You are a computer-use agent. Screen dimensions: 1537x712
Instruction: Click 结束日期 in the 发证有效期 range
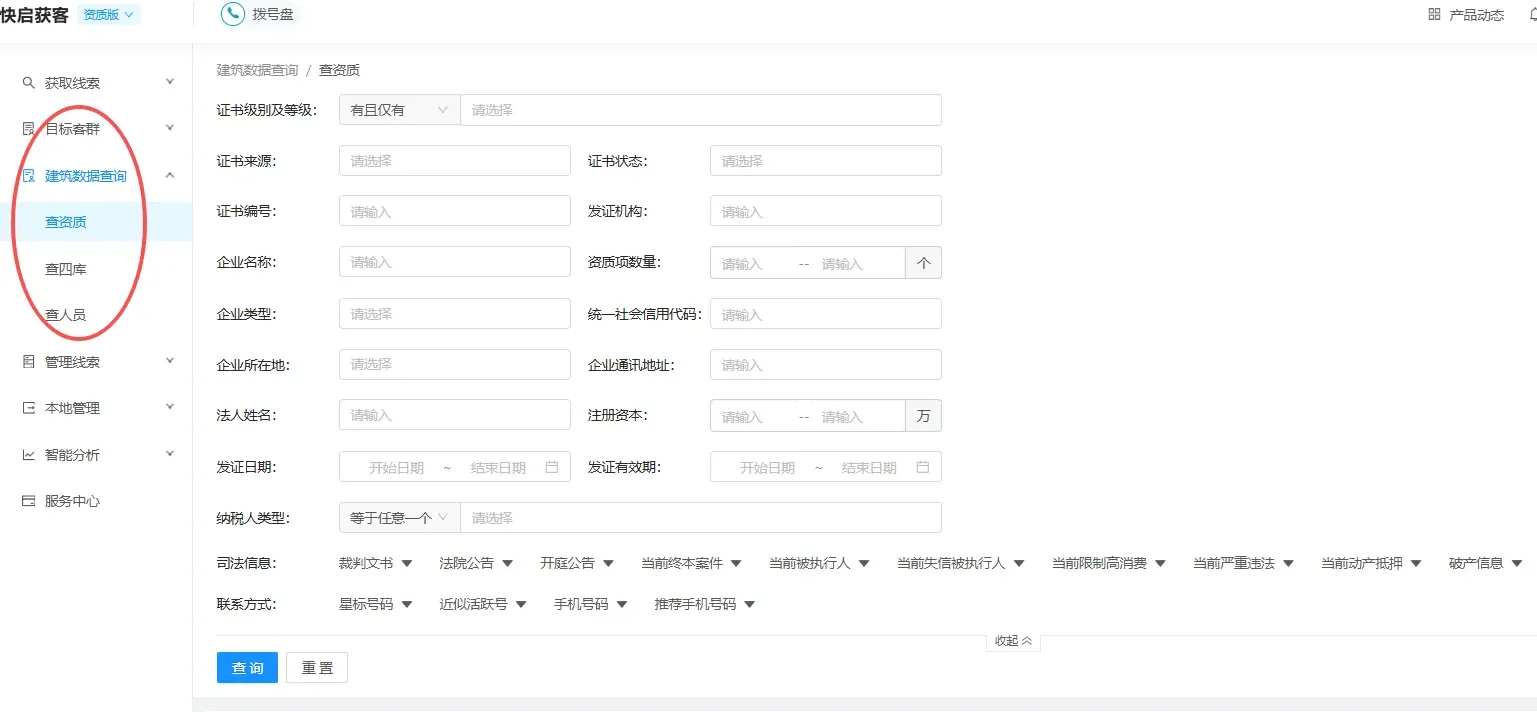[x=869, y=467]
